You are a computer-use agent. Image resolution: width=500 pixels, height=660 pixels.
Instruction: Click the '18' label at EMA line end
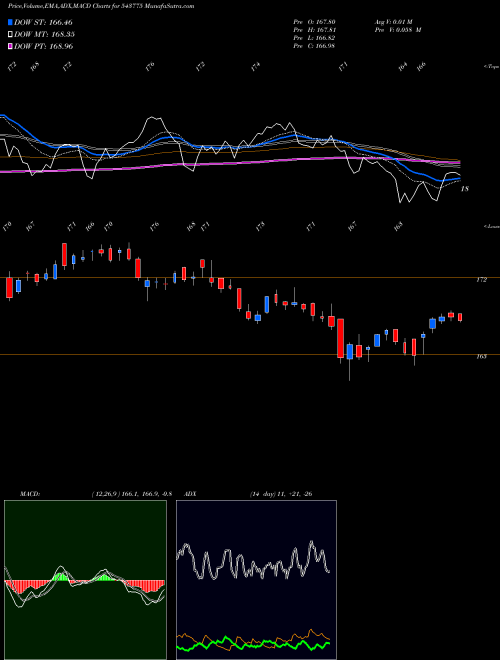(x=465, y=189)
